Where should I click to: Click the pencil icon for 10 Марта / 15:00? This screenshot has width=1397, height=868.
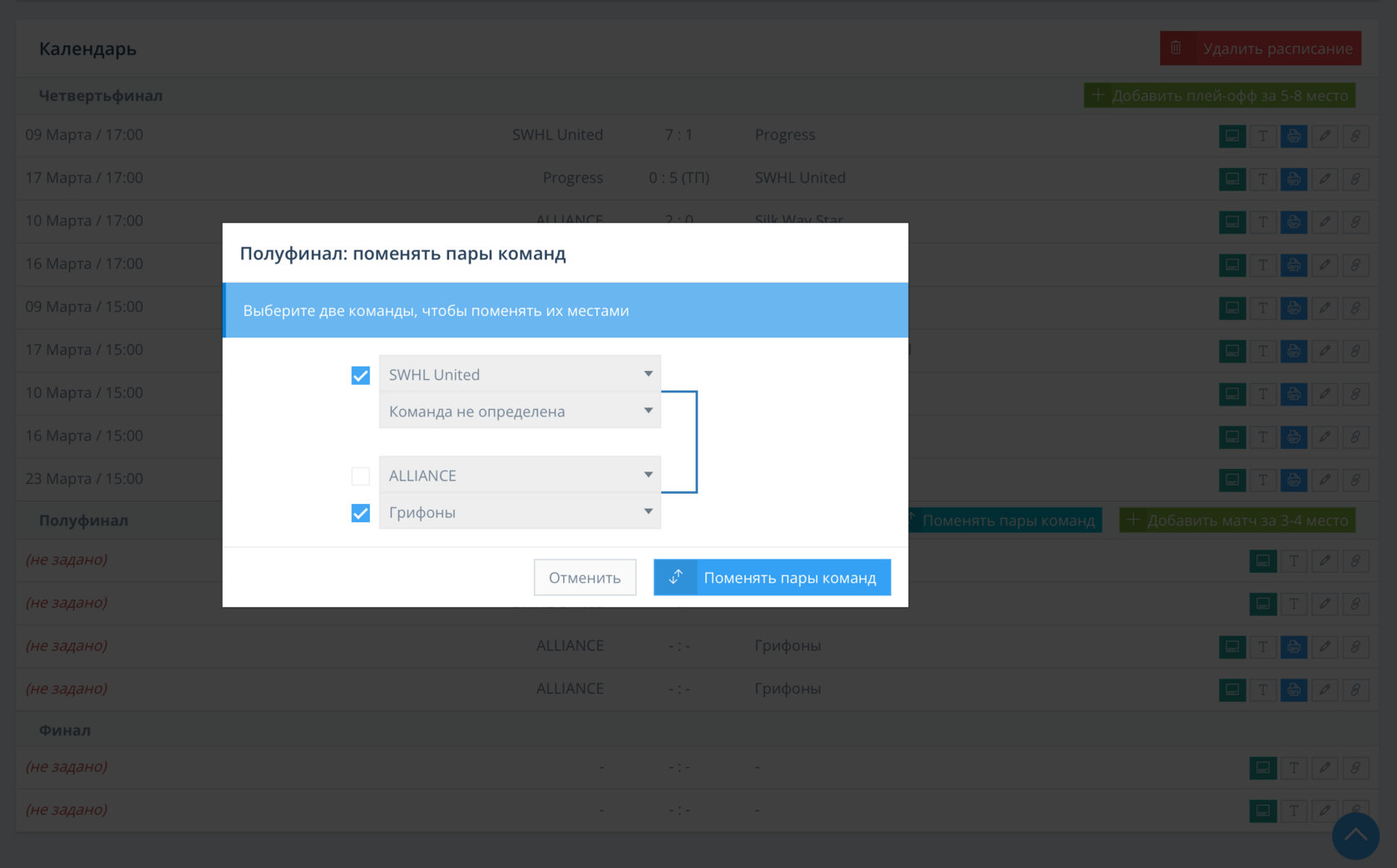click(1325, 394)
